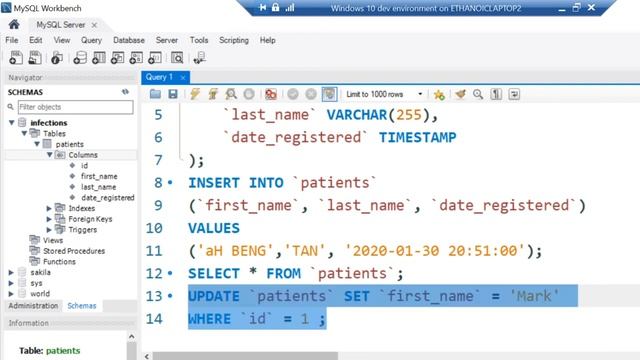This screenshot has width=640, height=360.
Task: Expand the Foreign Keys node
Action: [49, 219]
